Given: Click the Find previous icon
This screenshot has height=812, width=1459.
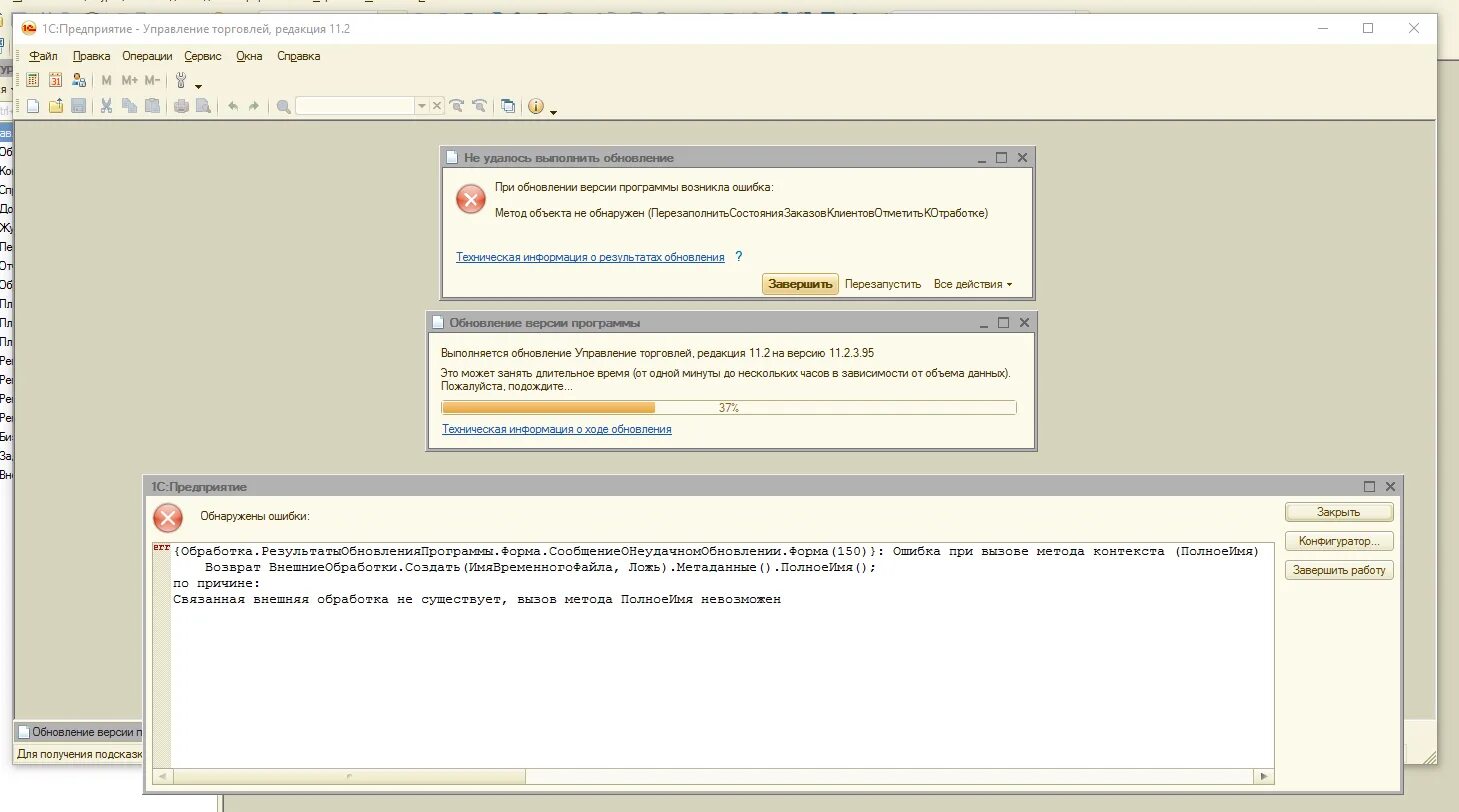Looking at the screenshot, I should tap(479, 106).
